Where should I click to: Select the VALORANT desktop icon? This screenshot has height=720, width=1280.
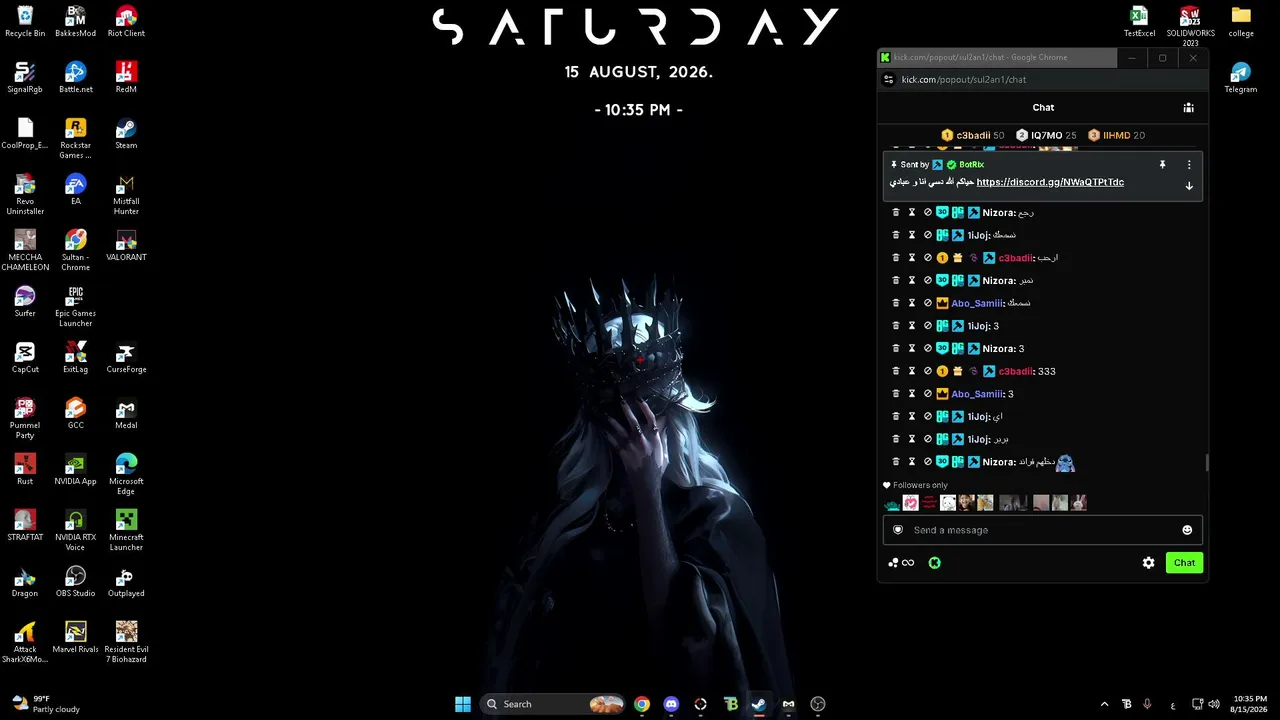(126, 246)
